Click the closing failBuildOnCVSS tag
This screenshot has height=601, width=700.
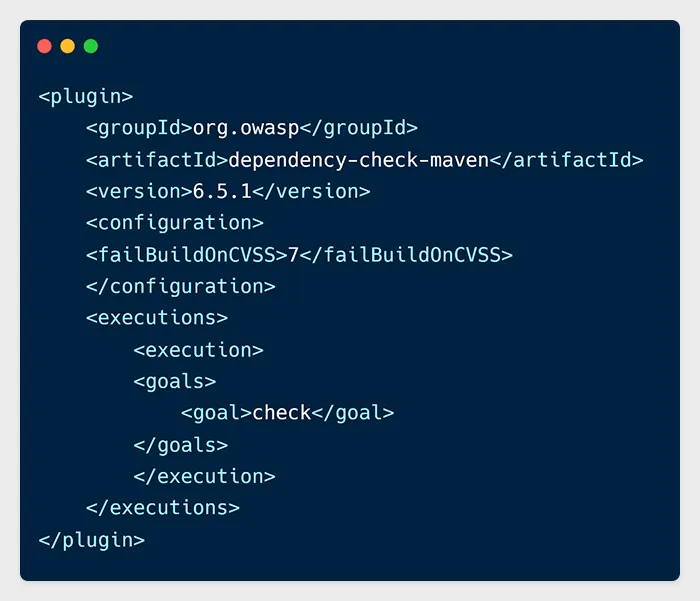point(406,255)
